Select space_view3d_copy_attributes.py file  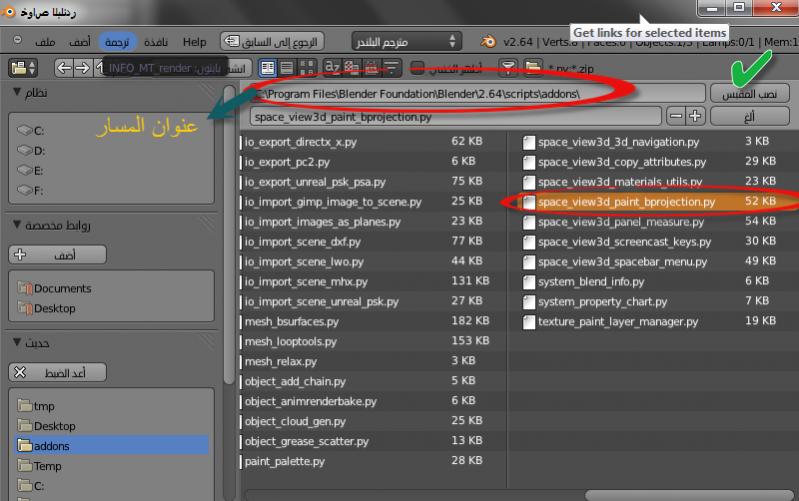(x=622, y=162)
